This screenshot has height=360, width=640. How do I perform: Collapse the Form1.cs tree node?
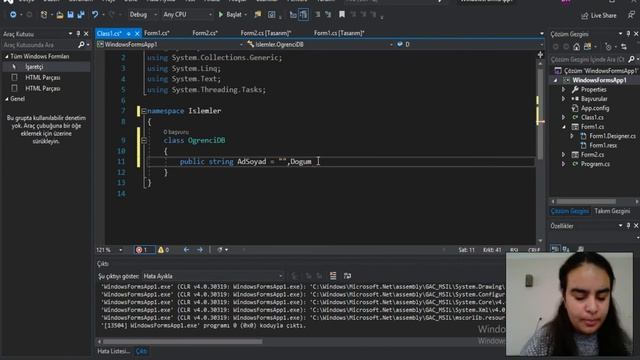tap(564, 127)
